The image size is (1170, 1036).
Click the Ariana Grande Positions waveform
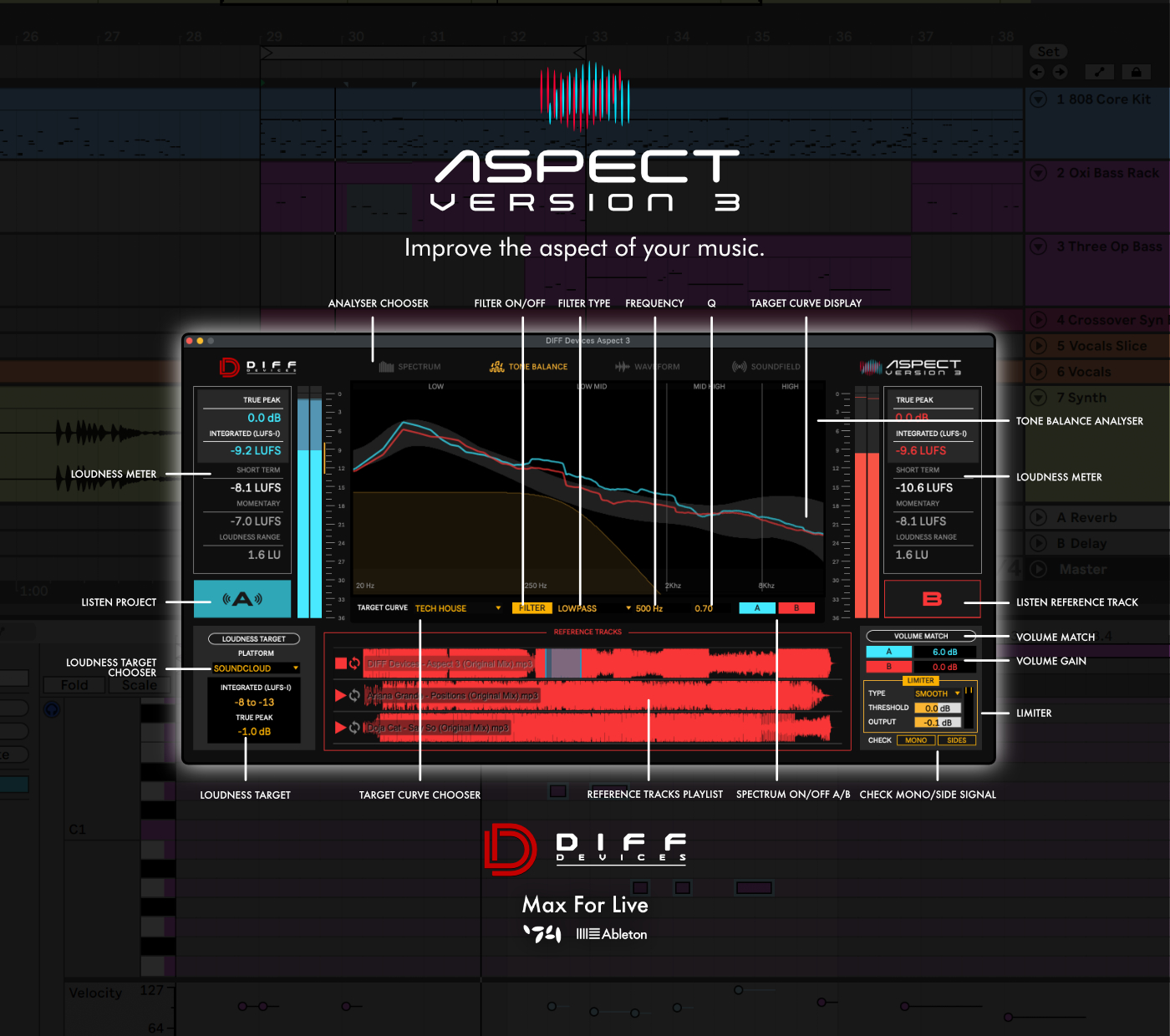(x=598, y=695)
